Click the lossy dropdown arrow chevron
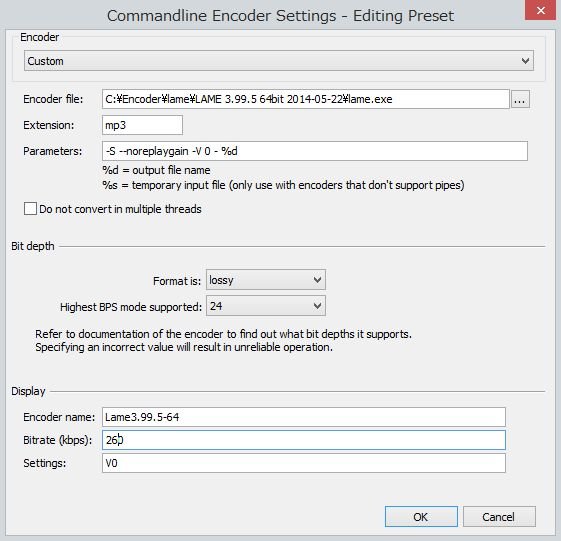This screenshot has height=541, width=561. pyautogui.click(x=317, y=280)
